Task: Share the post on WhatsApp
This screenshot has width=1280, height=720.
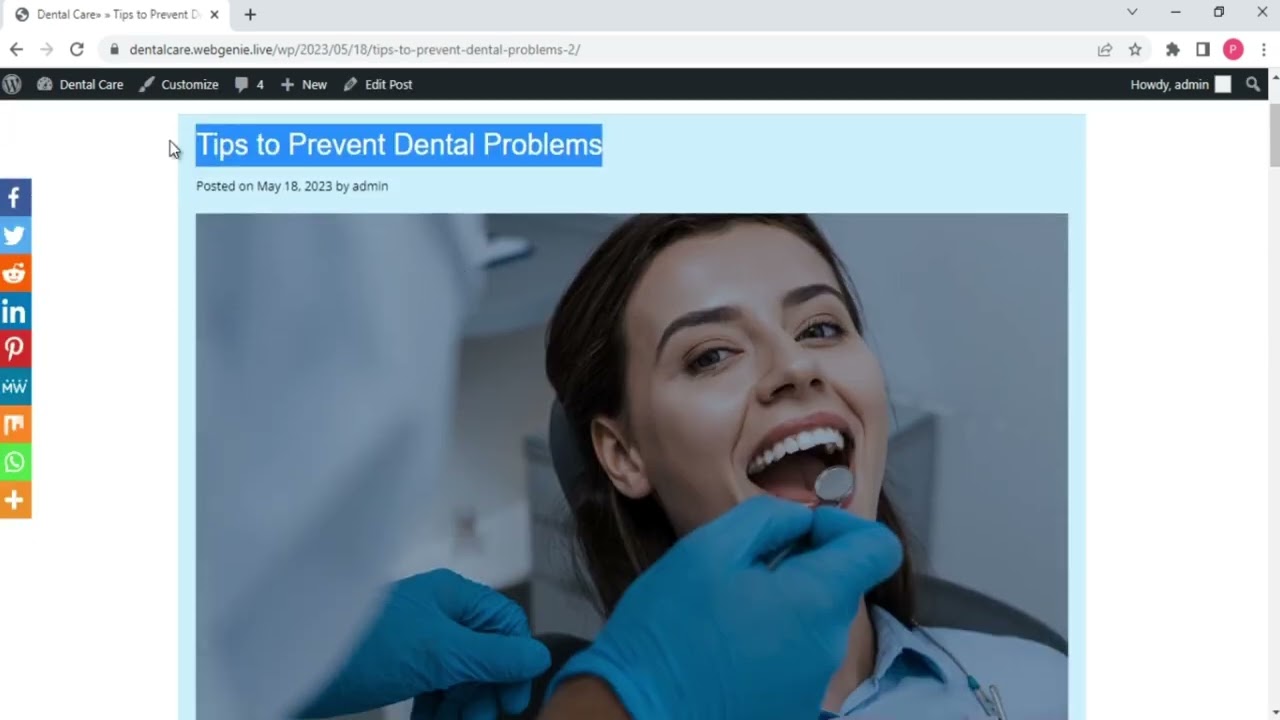Action: [15, 462]
